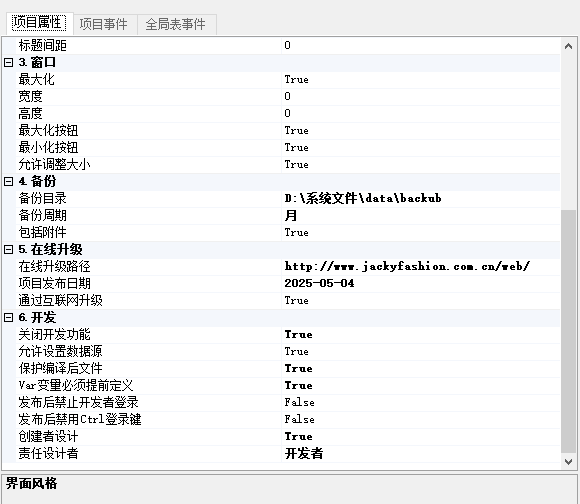Select the 最大化按钮 property label
The width and height of the screenshot is (580, 504).
point(48,131)
